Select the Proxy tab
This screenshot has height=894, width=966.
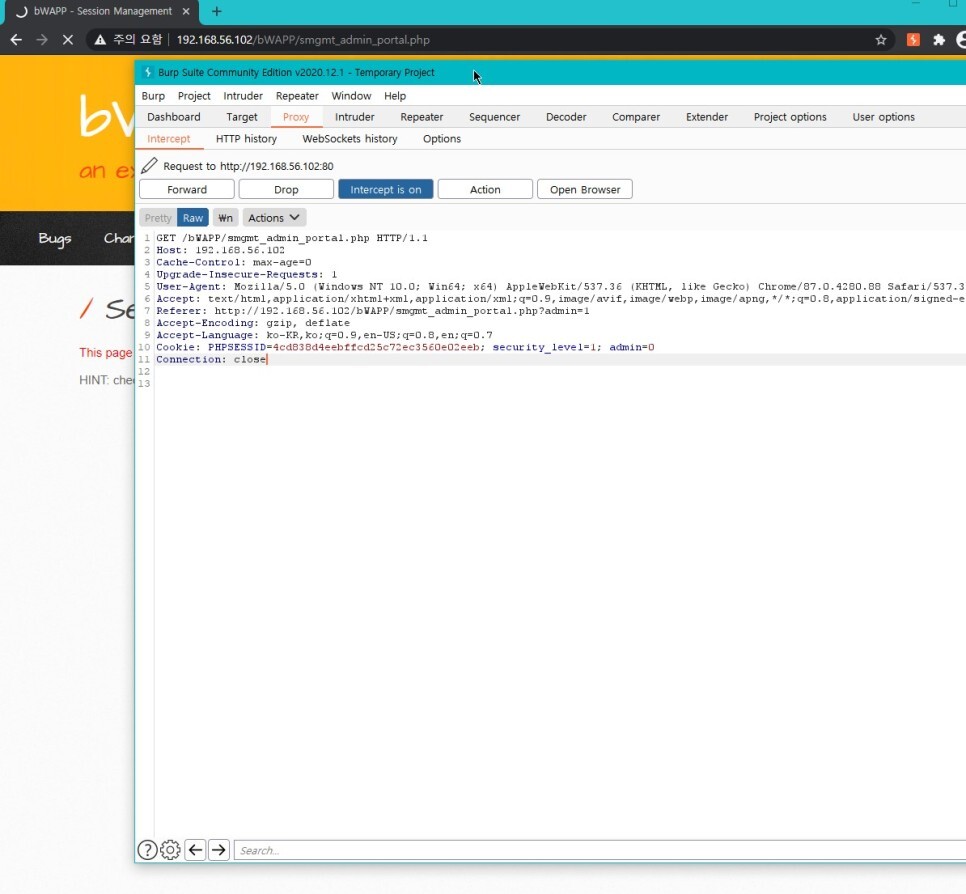click(x=296, y=116)
